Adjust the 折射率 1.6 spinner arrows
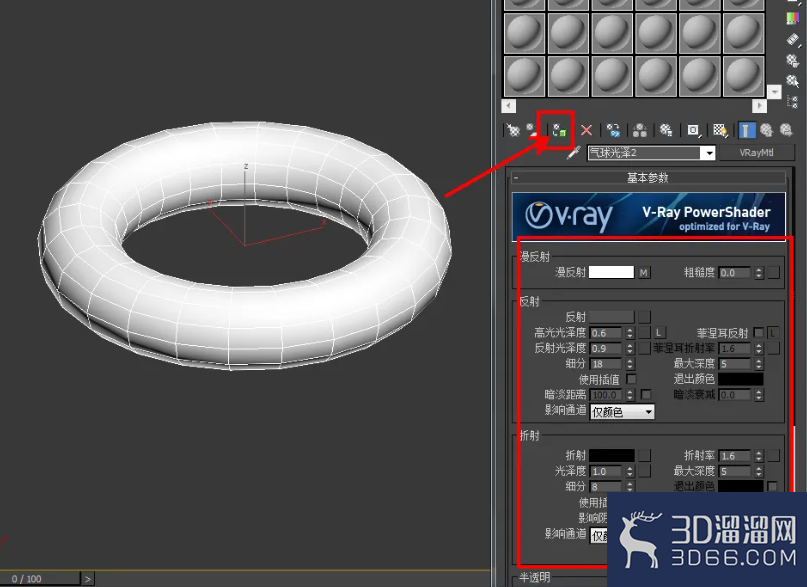The height and width of the screenshot is (587, 807). [759, 455]
